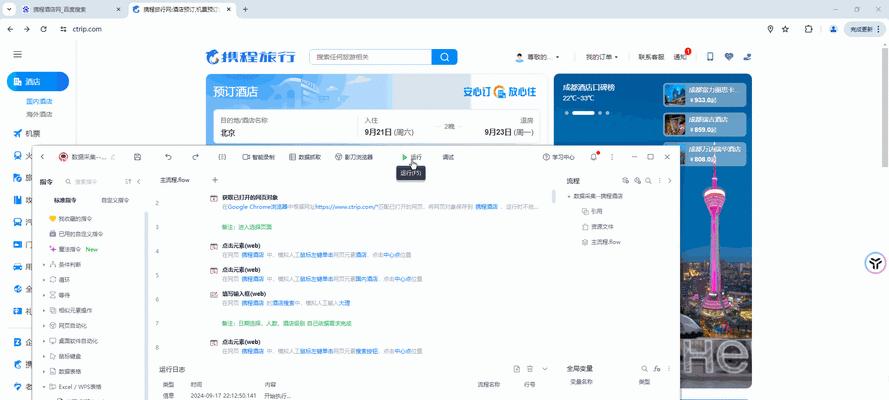
Task: Open the three-dot menu beside the RPA bell
Action: pyautogui.click(x=612, y=157)
